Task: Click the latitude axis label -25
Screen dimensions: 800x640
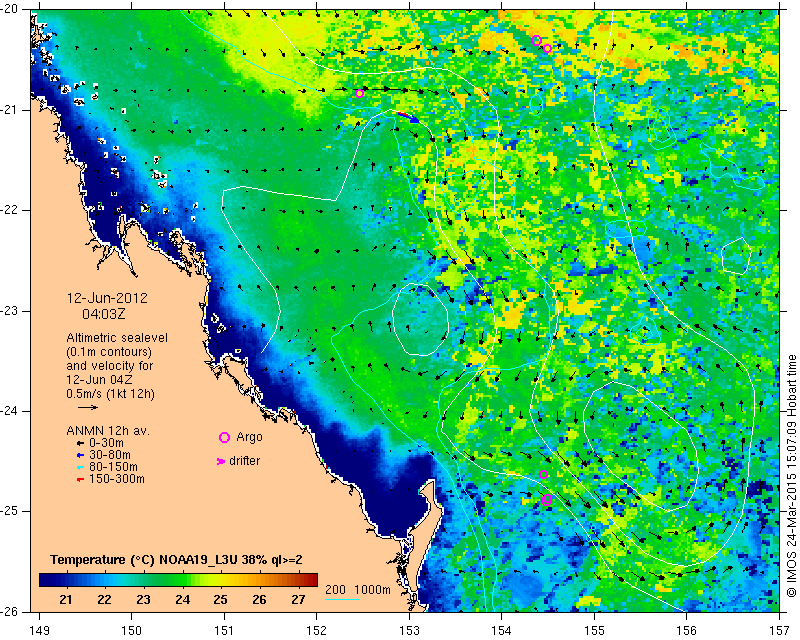Action: click(10, 511)
